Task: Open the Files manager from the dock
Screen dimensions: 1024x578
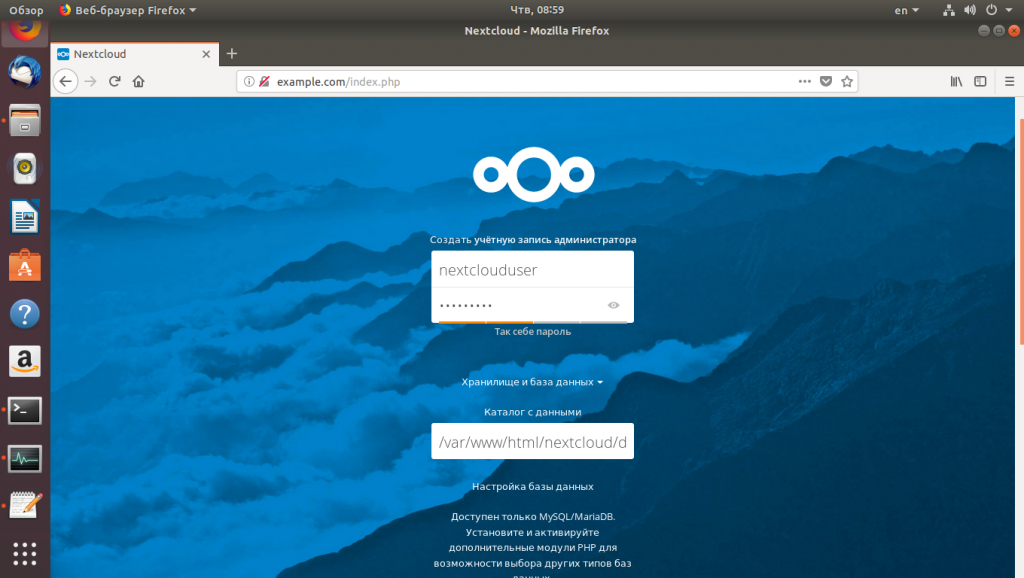Action: coord(25,120)
